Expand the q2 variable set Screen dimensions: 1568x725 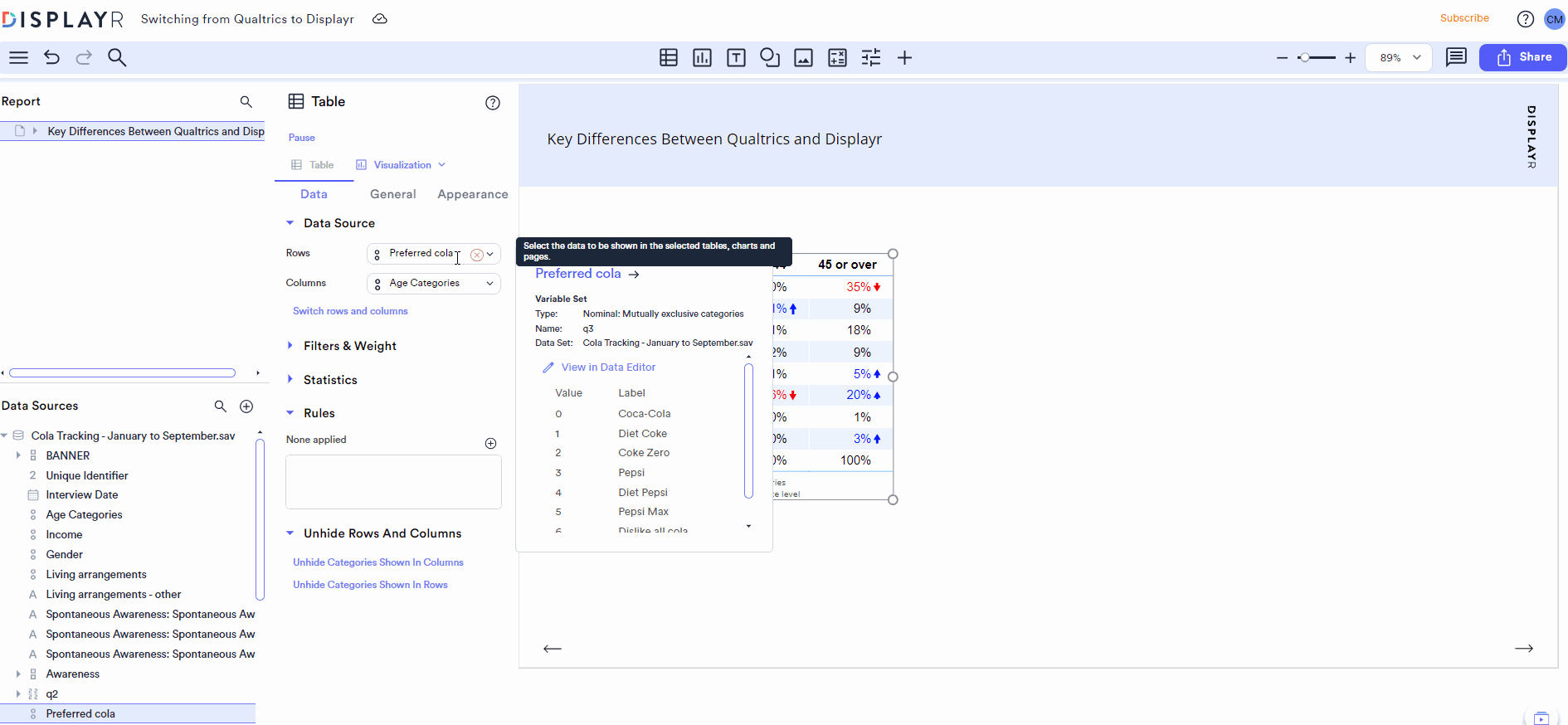click(18, 694)
